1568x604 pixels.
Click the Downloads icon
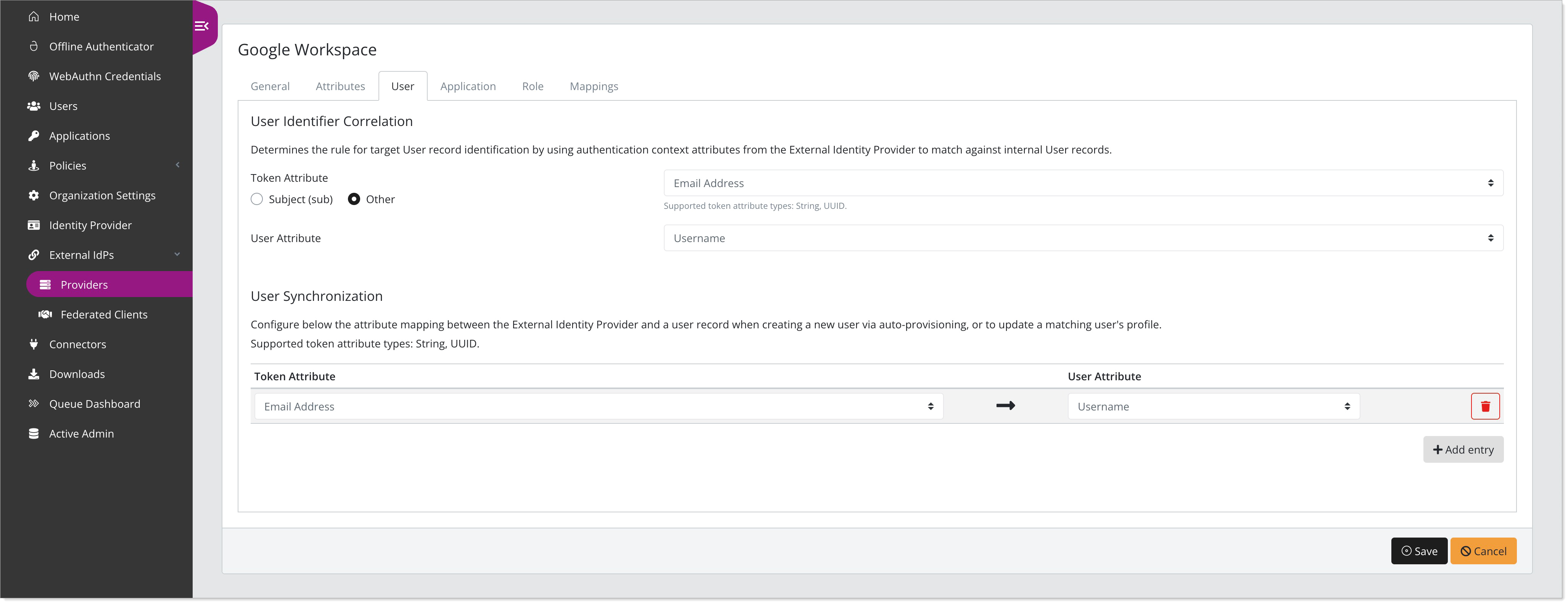click(34, 374)
